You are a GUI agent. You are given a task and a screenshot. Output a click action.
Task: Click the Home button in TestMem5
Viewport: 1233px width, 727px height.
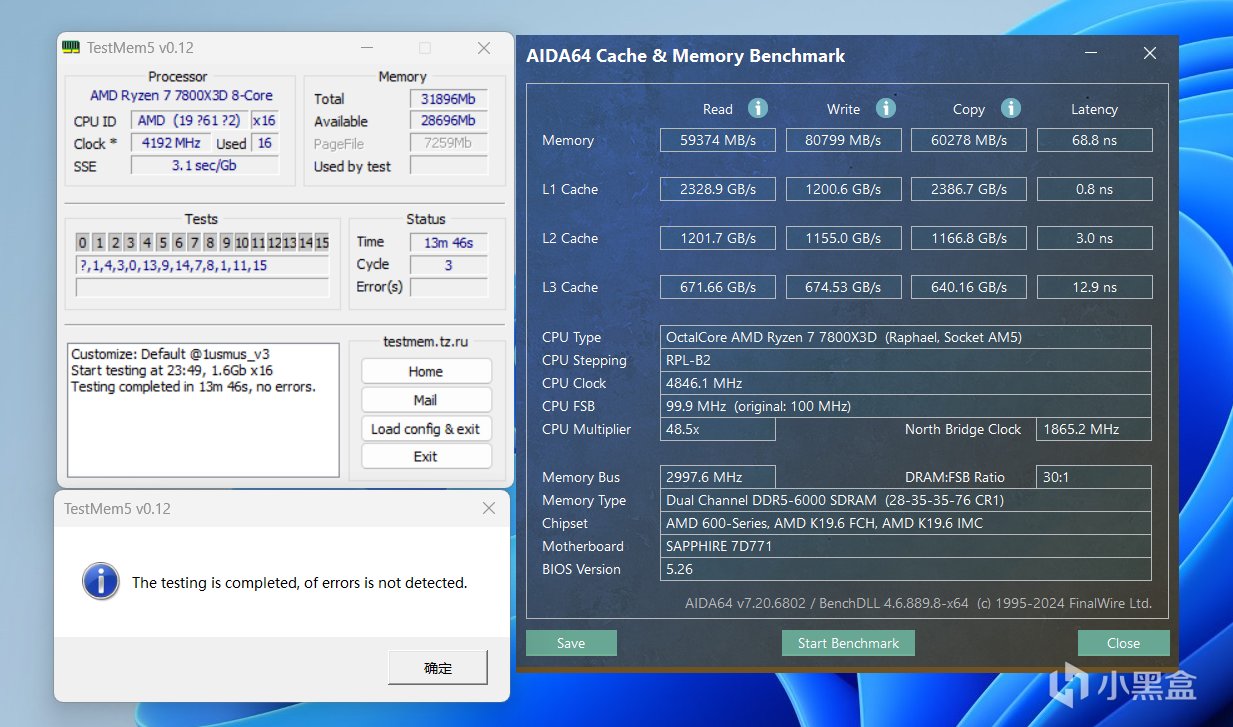click(426, 371)
